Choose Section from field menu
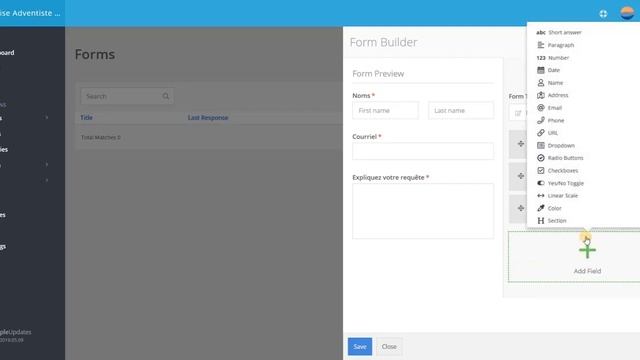The image size is (640, 360). (x=557, y=220)
